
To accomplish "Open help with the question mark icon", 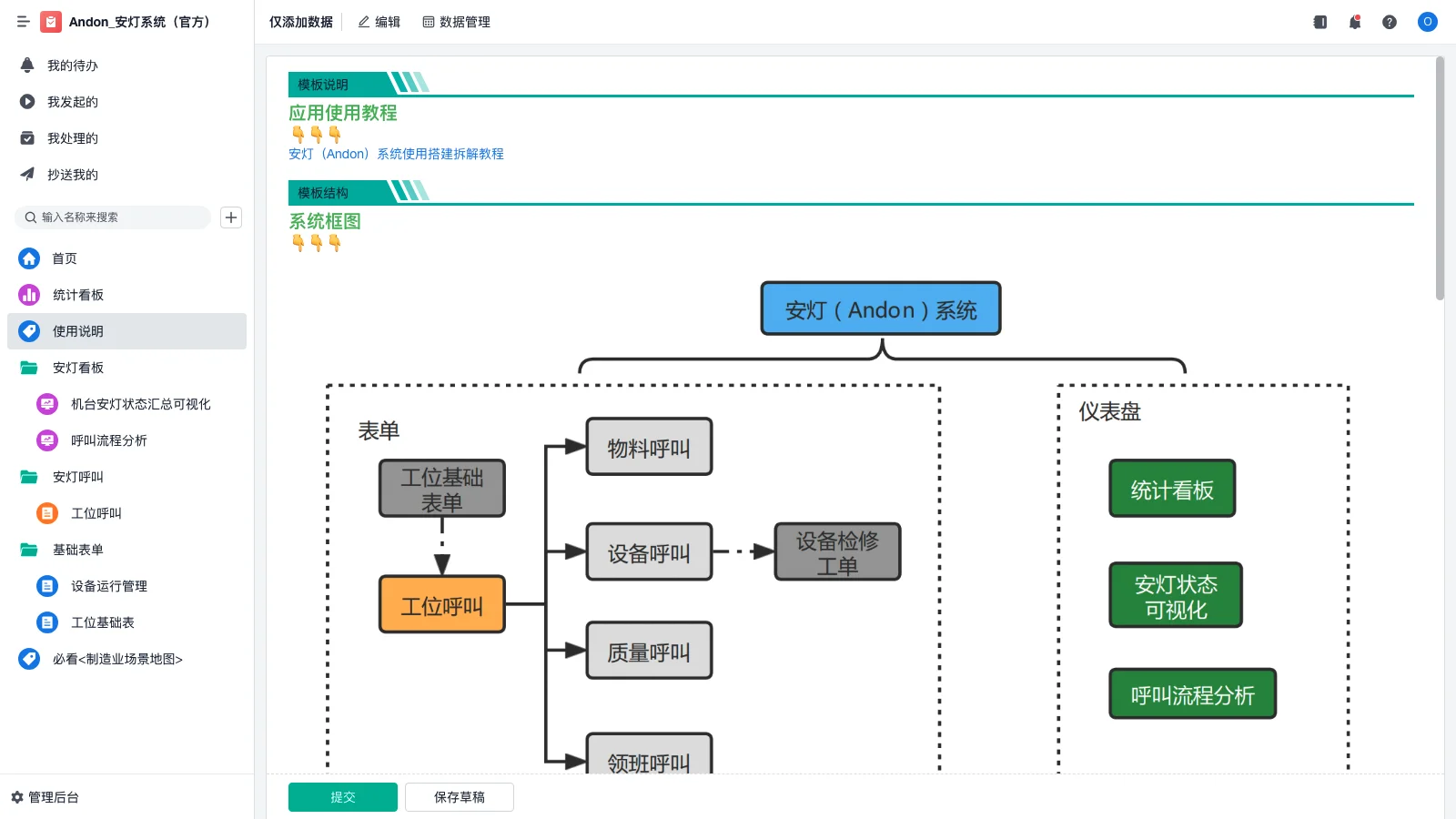I will click(x=1390, y=22).
